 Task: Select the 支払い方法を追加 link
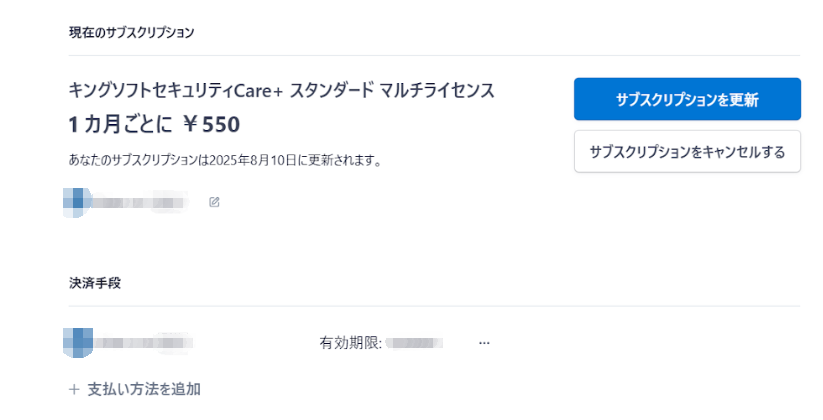pos(144,389)
